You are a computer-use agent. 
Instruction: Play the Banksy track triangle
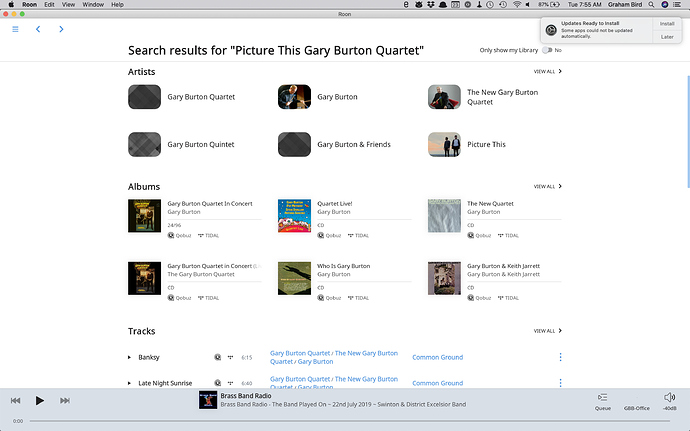(129, 357)
